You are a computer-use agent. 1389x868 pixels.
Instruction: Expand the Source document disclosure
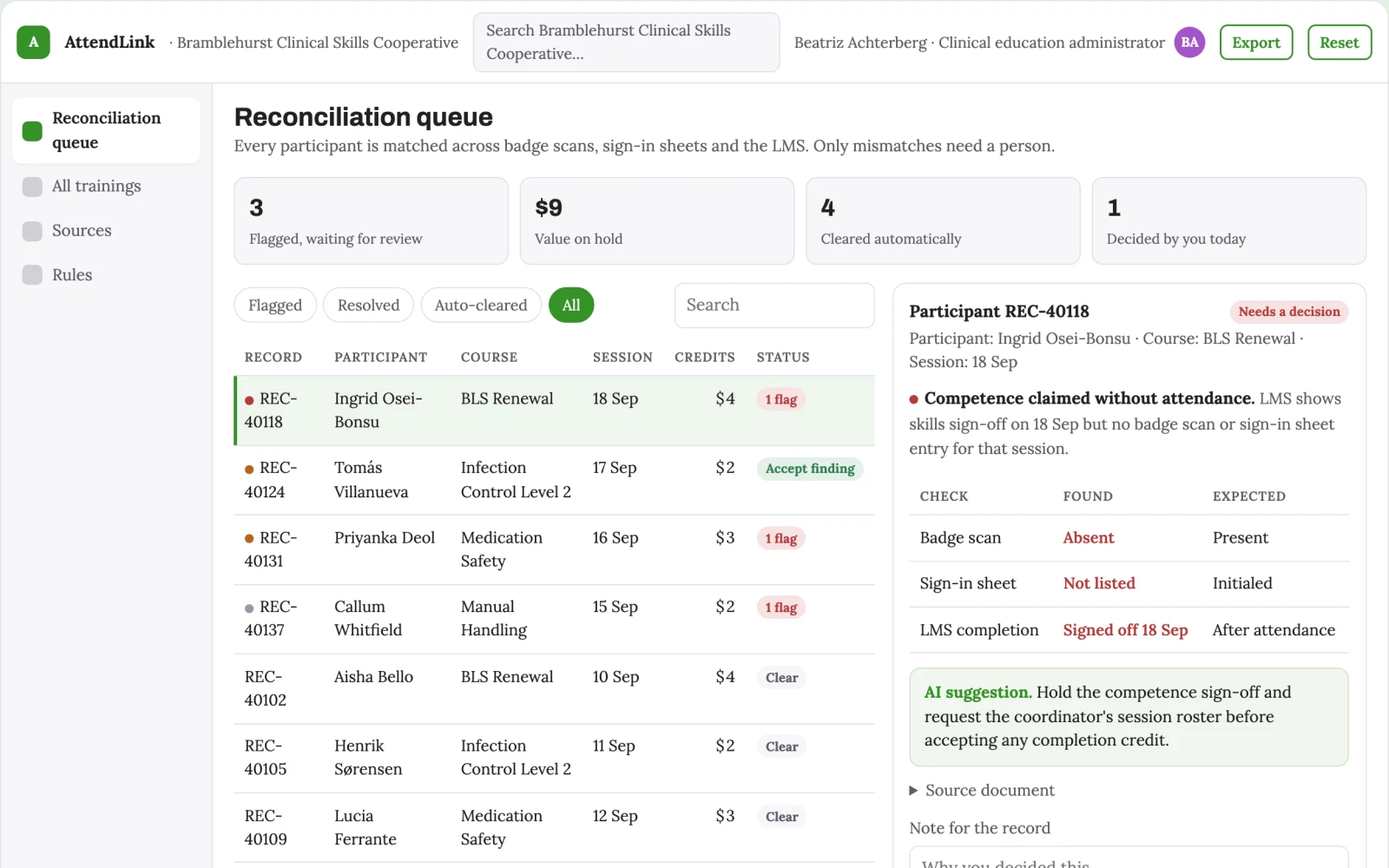pos(981,790)
